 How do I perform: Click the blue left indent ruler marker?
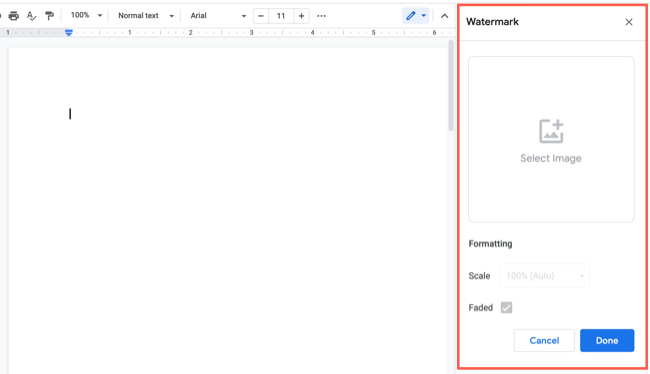69,33
